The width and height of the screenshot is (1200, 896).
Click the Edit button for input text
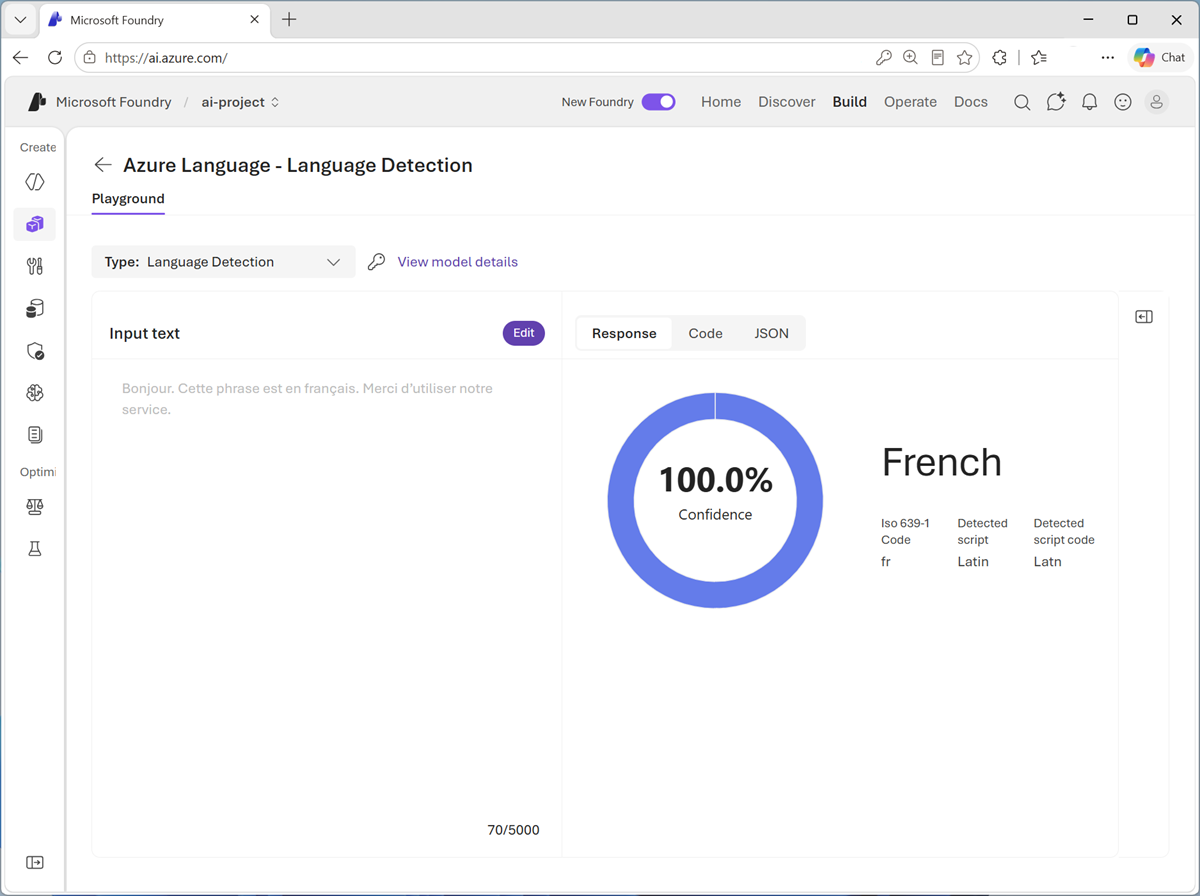524,333
